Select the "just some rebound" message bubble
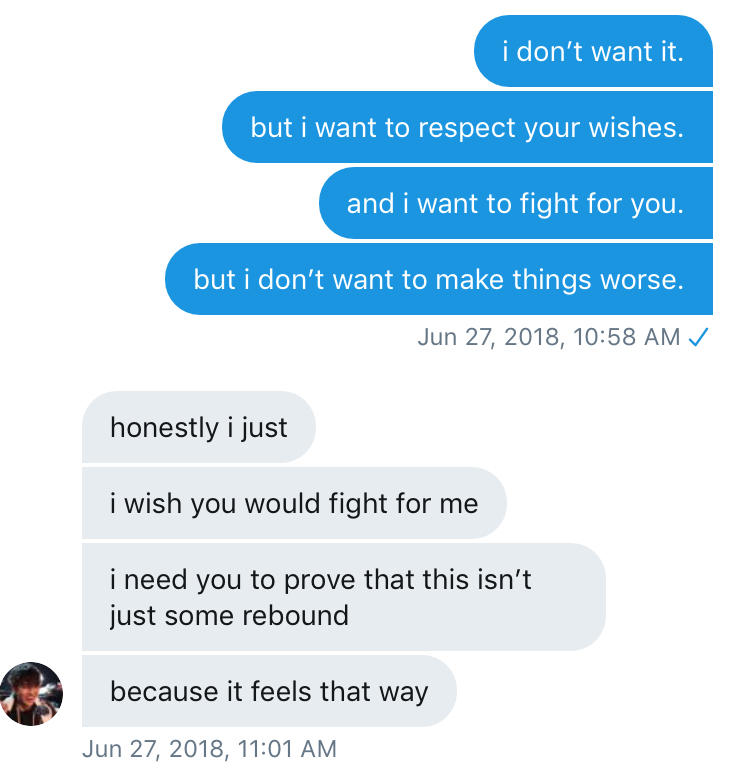This screenshot has height=775, width=731. [x=343, y=596]
